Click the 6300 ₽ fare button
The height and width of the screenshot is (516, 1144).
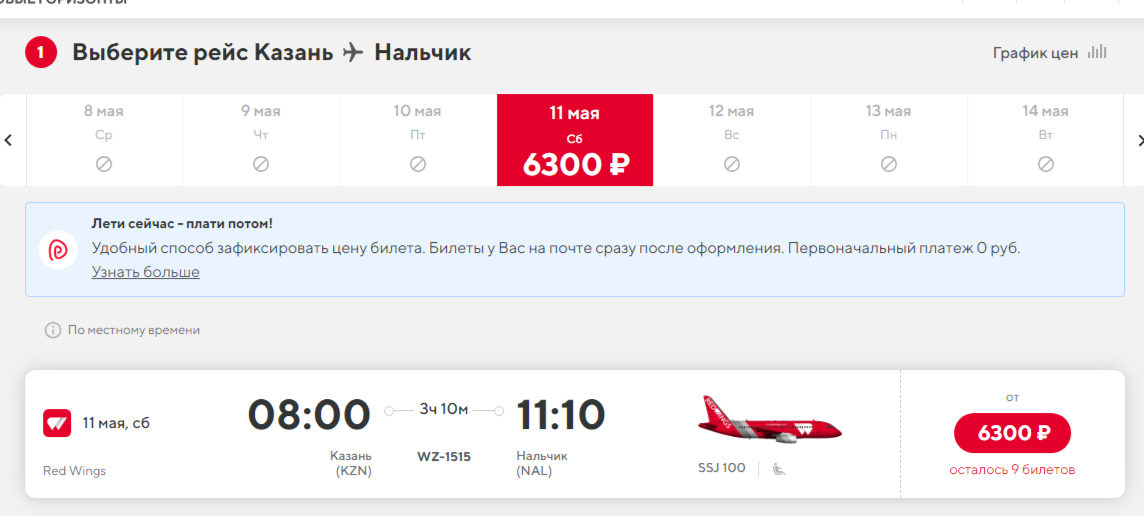1012,433
